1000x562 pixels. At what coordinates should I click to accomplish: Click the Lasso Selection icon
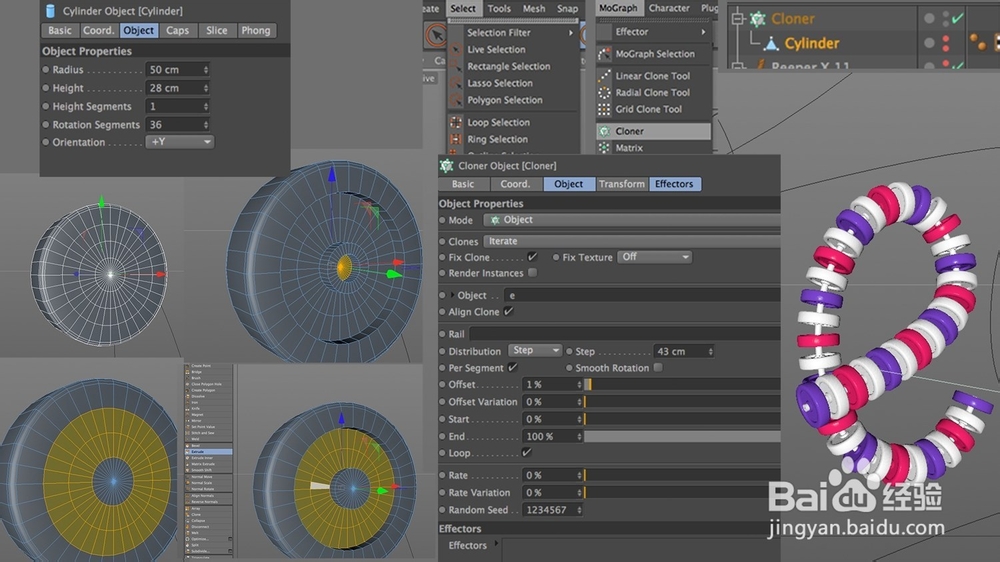coord(455,83)
